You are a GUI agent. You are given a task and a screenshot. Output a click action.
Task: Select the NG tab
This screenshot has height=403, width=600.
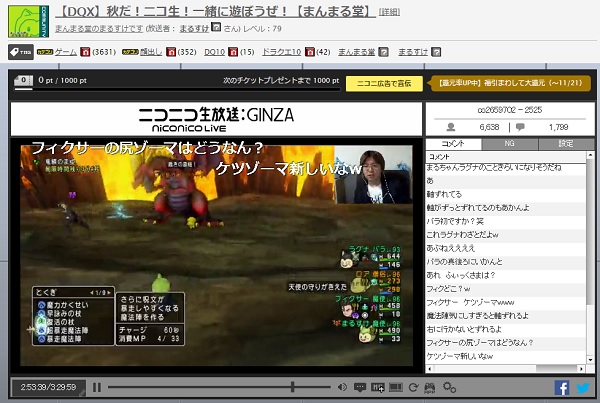point(509,144)
